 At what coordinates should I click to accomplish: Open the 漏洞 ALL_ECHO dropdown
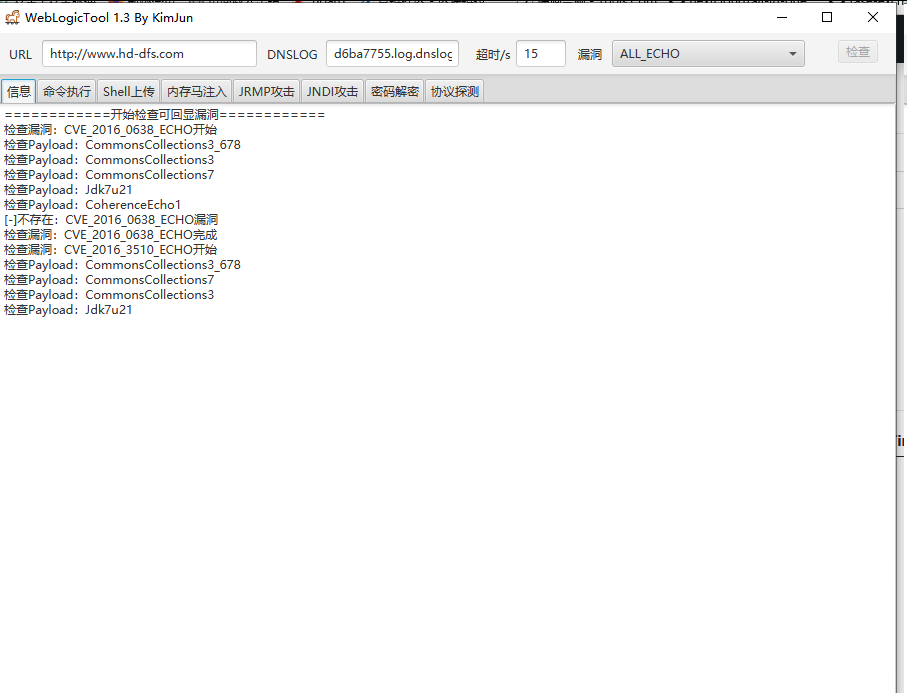pos(708,54)
